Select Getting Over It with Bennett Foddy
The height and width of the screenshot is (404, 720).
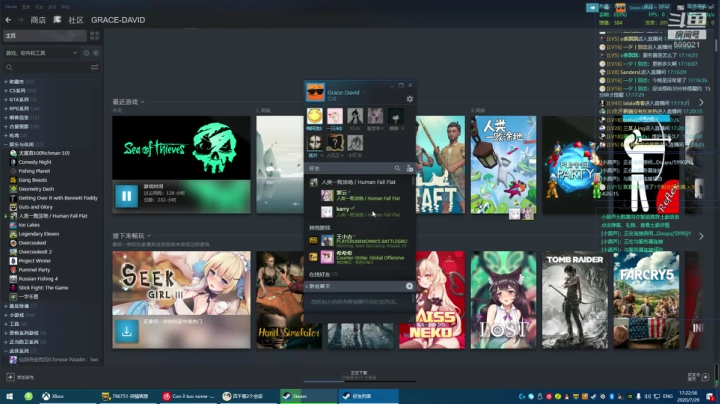pyautogui.click(x=58, y=198)
